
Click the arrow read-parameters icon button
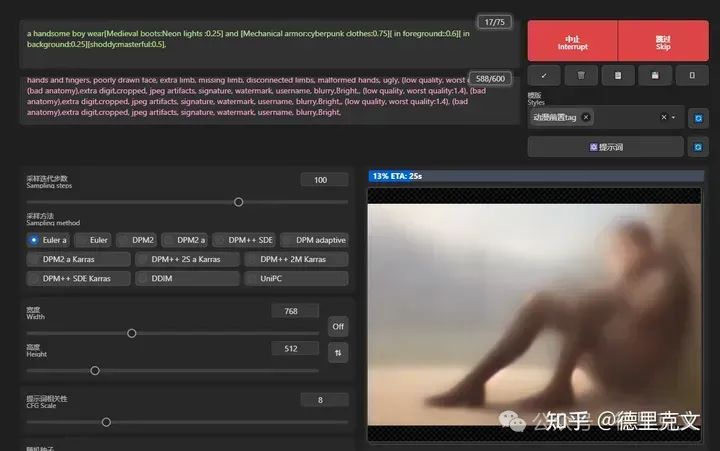tap(544, 75)
